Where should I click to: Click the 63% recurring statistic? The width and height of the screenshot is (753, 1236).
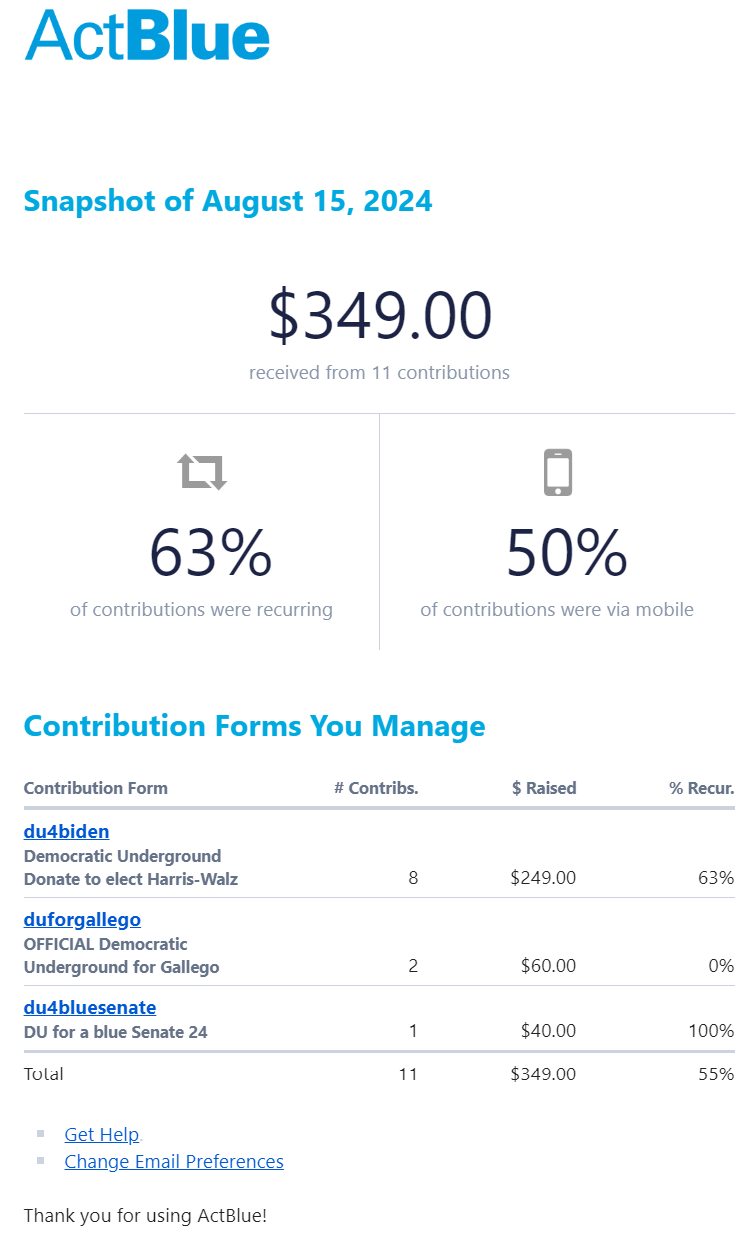tap(210, 553)
